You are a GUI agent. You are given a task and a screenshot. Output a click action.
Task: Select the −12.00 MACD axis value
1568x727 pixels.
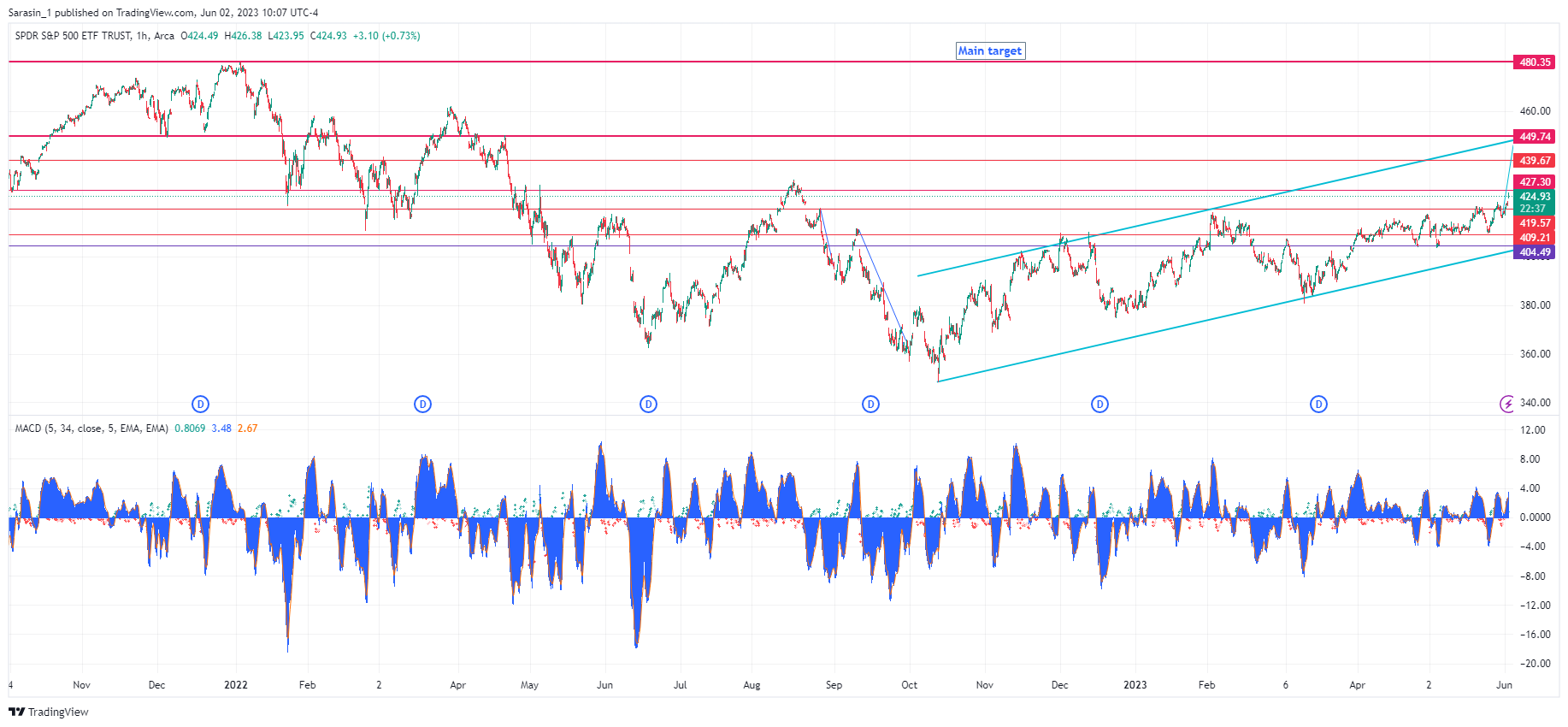coord(1535,606)
